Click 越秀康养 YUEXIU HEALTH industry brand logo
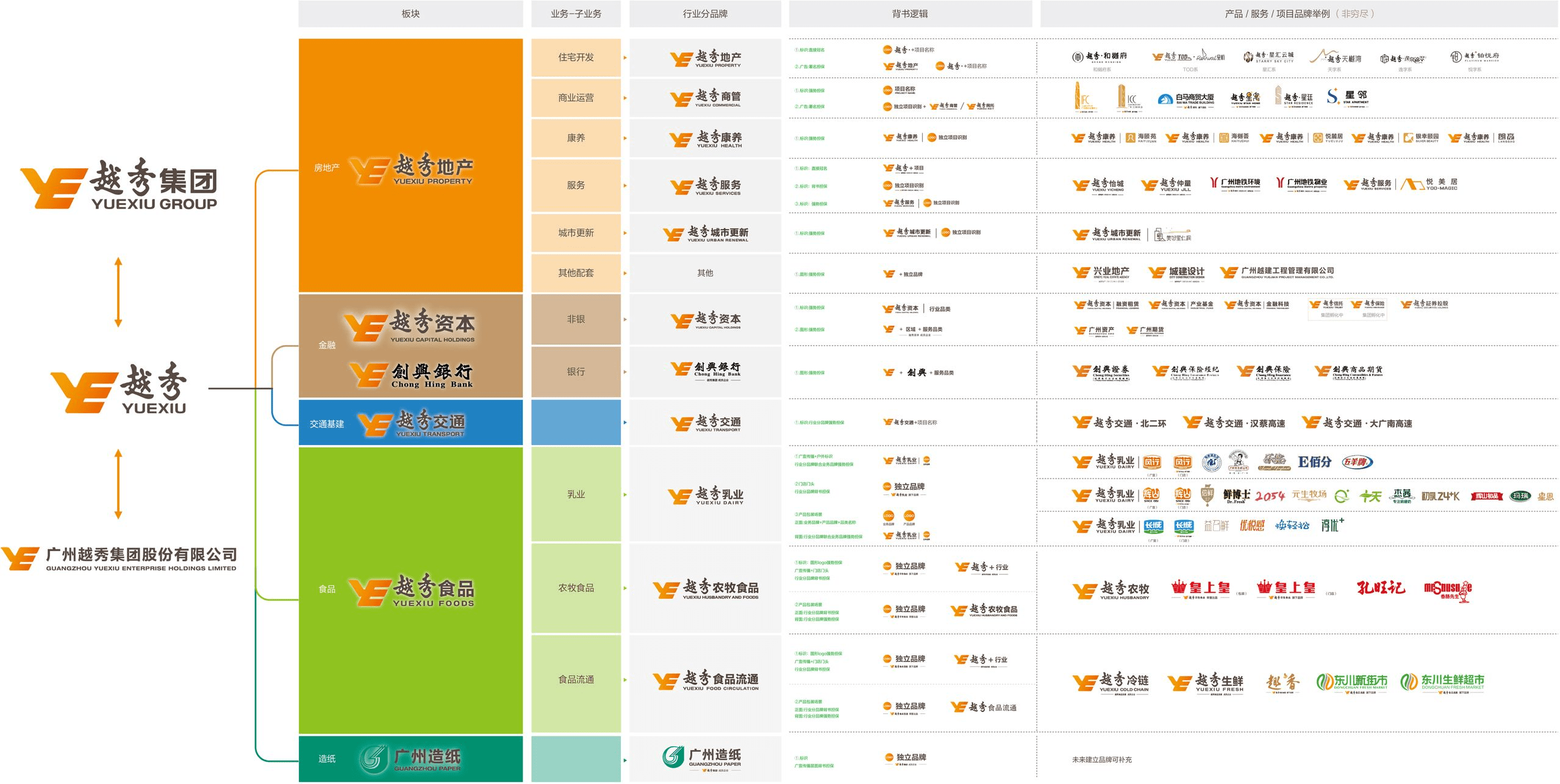Image resolution: width=1560 pixels, height=784 pixels. tap(706, 138)
